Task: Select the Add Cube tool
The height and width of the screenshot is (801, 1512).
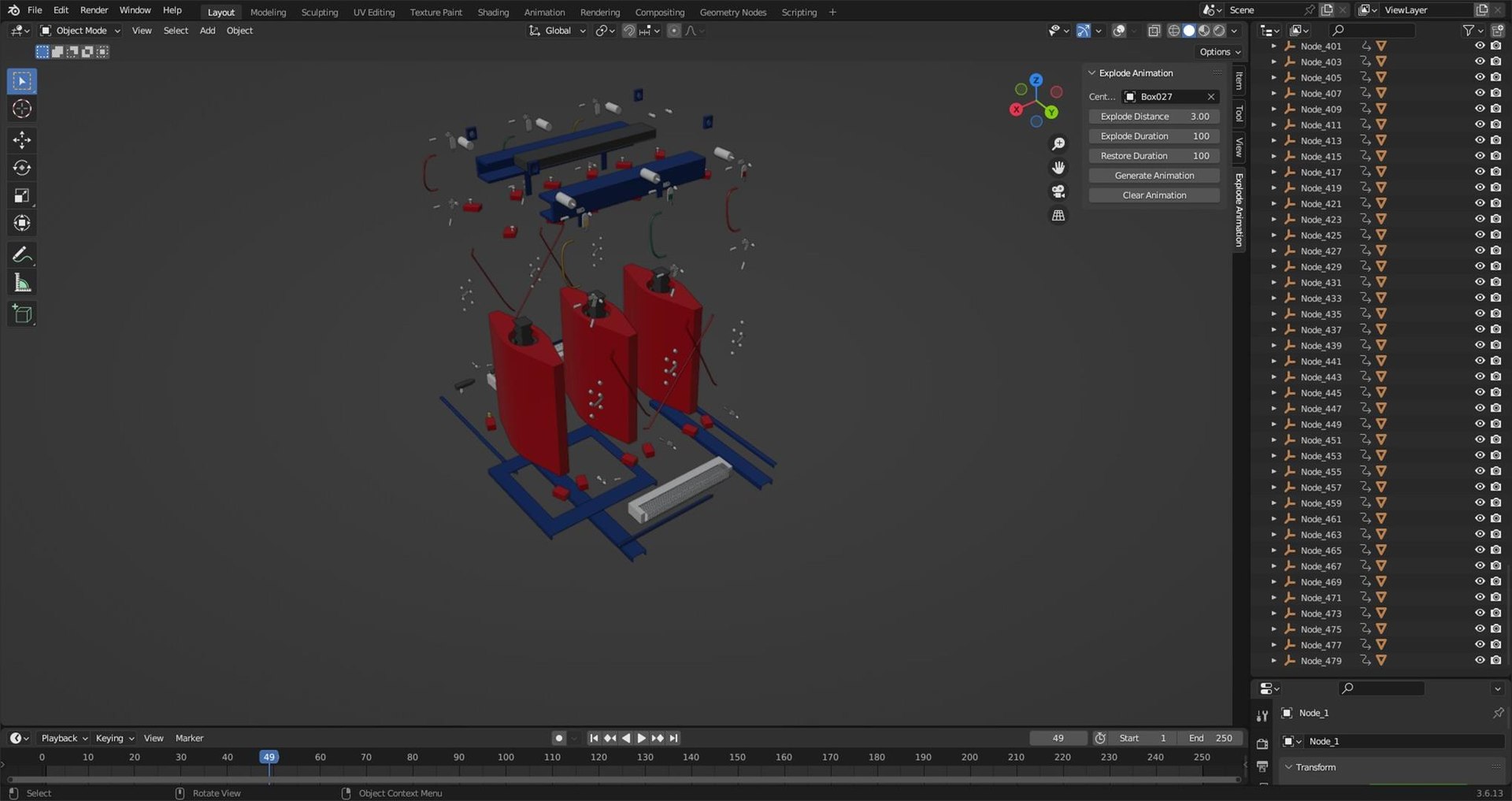Action: [22, 314]
